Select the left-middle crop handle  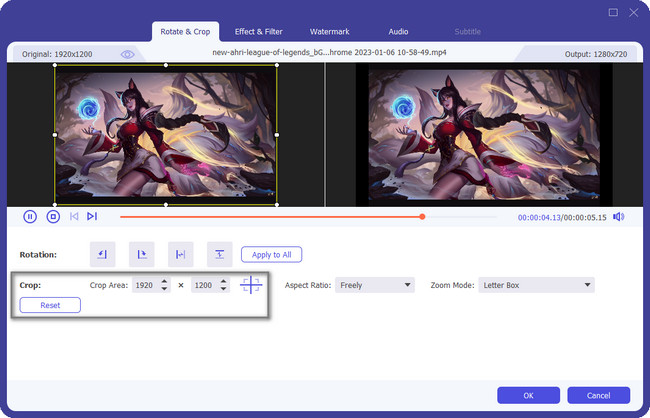tap(55, 135)
